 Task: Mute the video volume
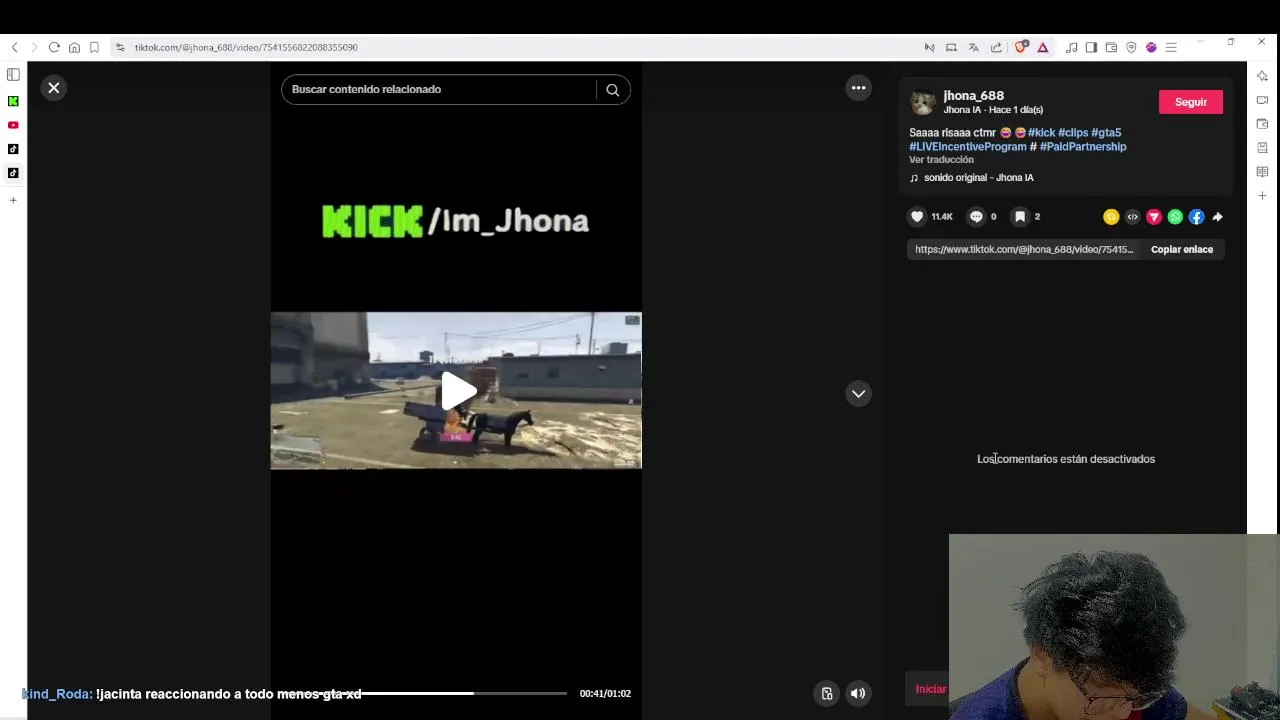858,693
